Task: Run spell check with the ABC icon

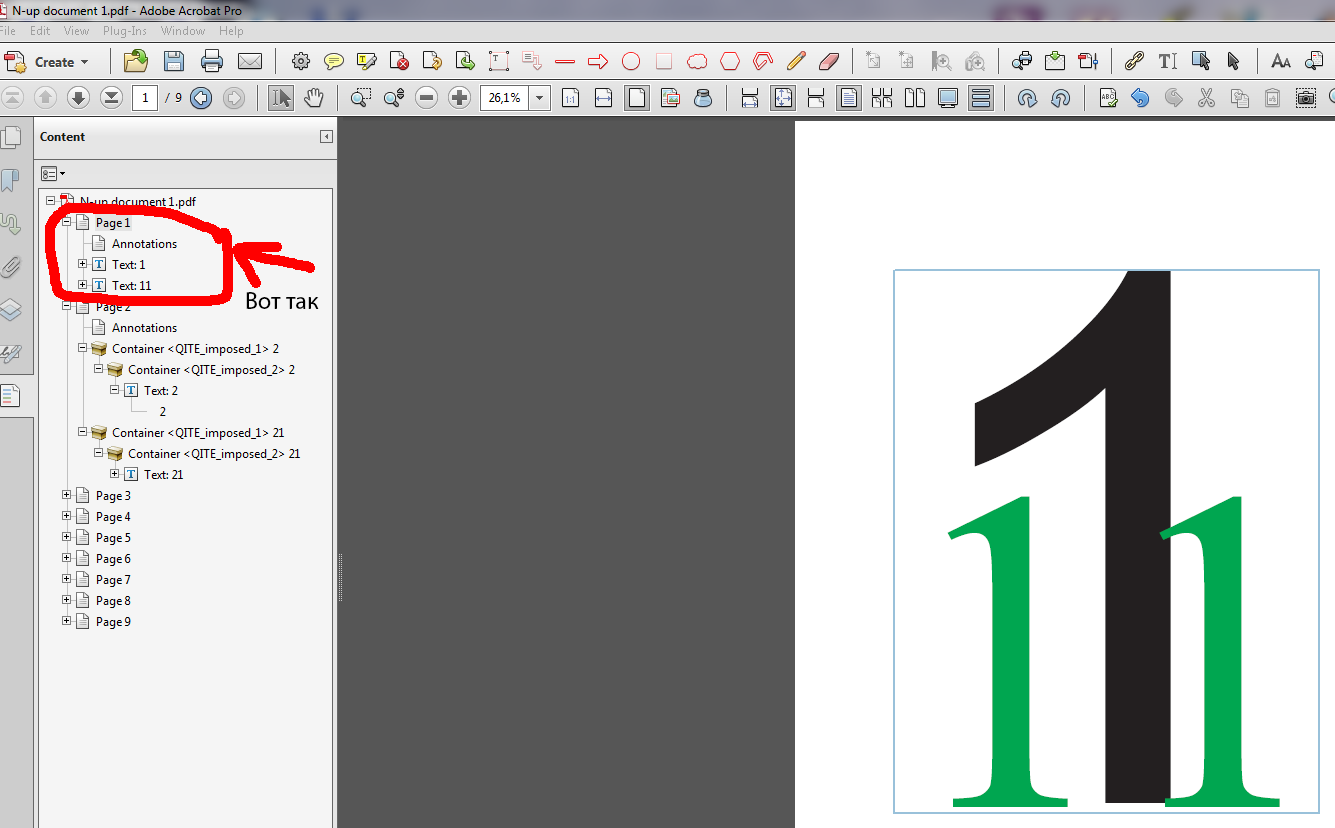Action: [1108, 98]
